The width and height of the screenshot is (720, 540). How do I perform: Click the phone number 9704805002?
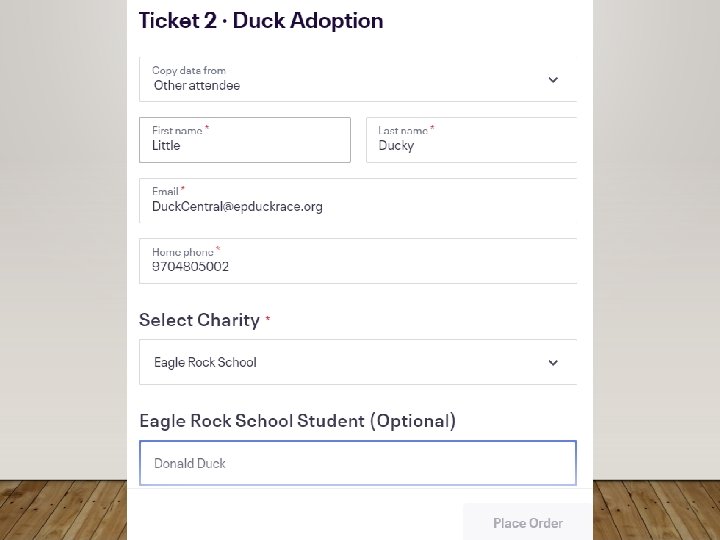pyautogui.click(x=191, y=267)
